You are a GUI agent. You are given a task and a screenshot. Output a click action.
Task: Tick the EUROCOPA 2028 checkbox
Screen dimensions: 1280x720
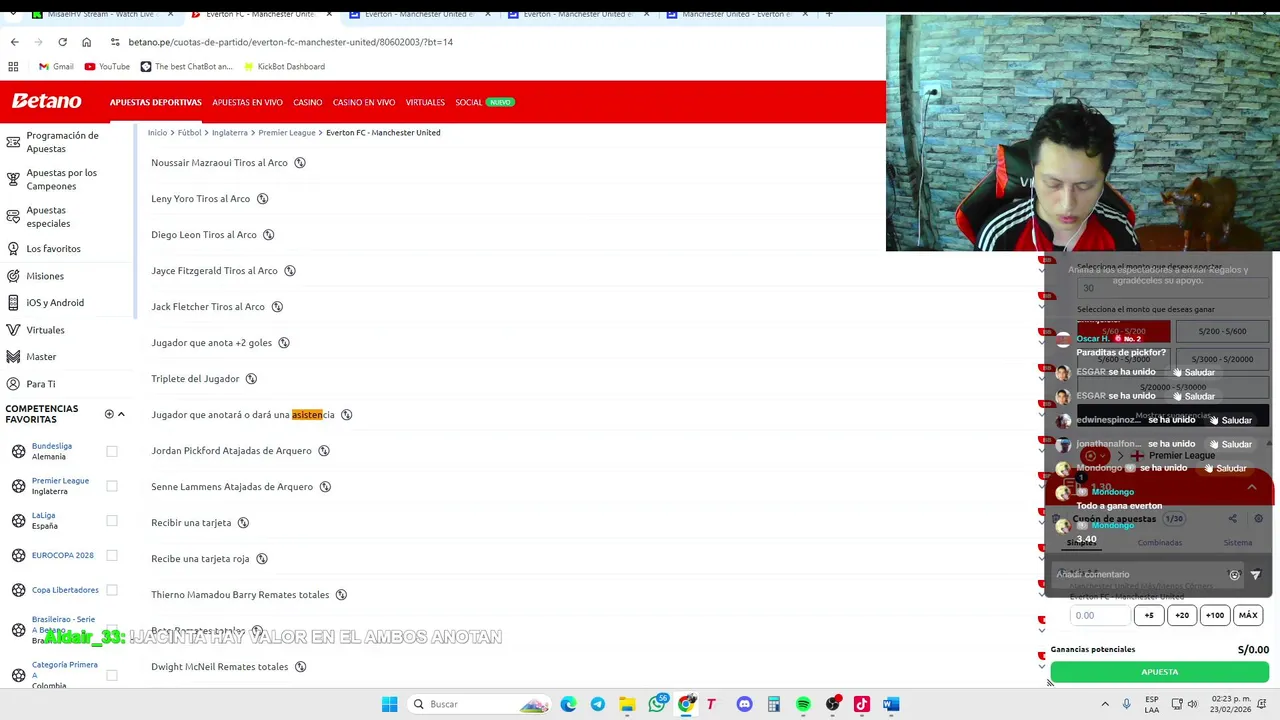[x=112, y=555]
